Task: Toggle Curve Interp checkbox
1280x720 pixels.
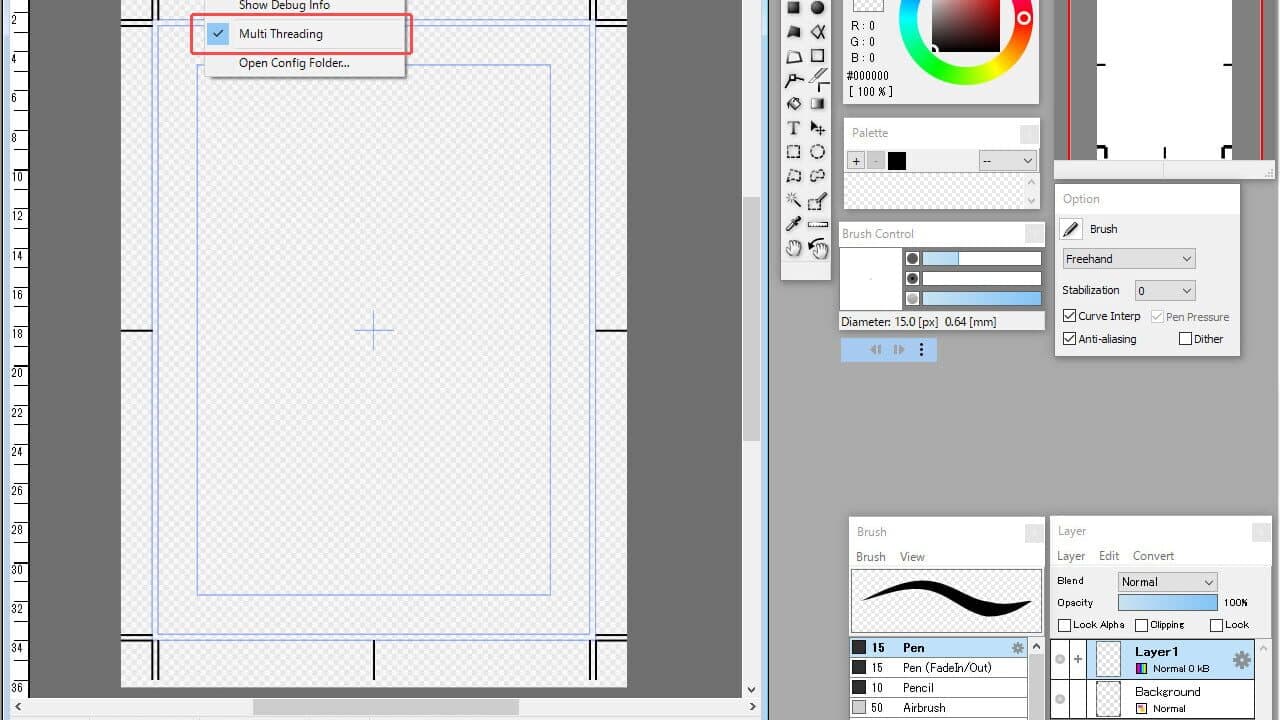Action: tap(1069, 316)
